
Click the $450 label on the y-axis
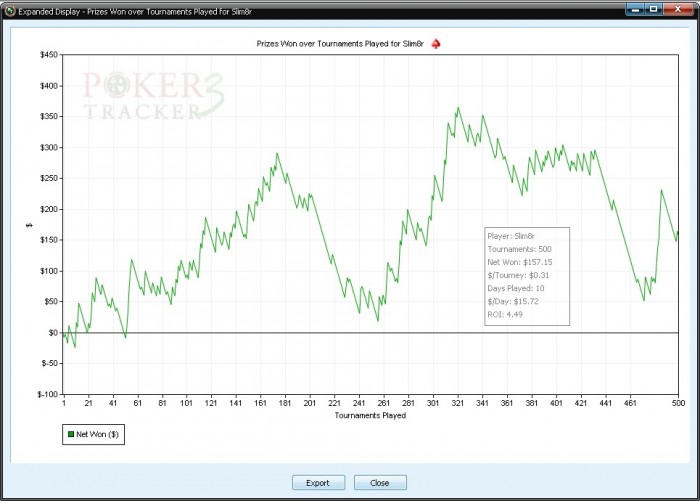[49, 55]
